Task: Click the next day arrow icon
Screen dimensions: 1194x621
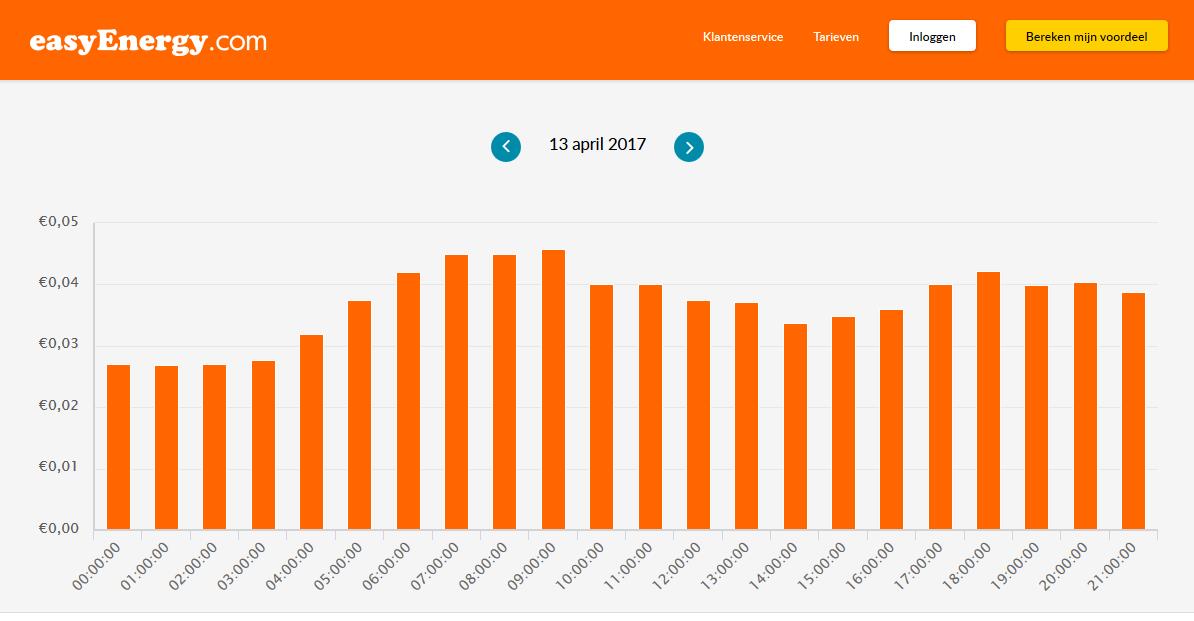Action: click(x=689, y=147)
